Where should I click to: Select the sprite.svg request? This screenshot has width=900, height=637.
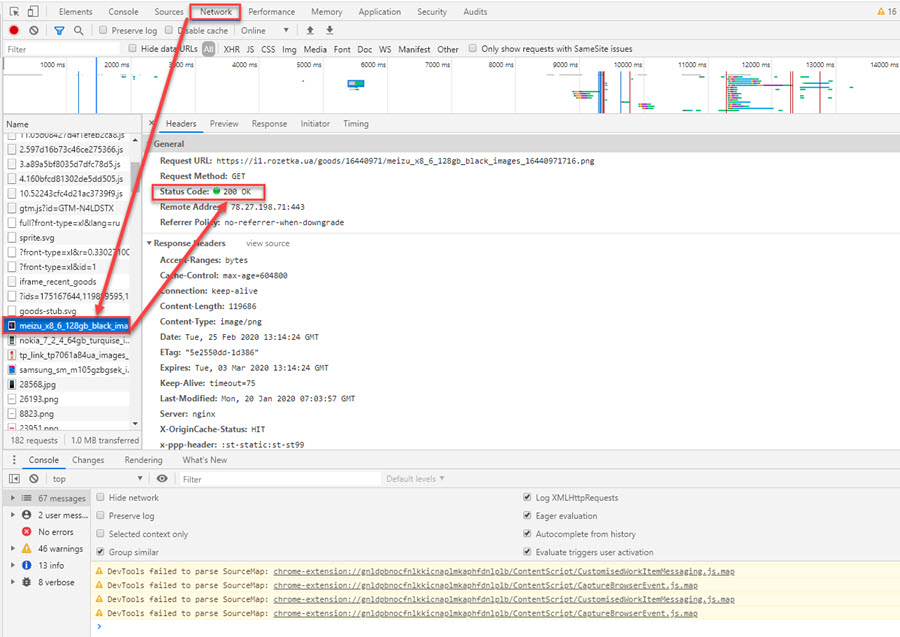pyautogui.click(x=68, y=238)
